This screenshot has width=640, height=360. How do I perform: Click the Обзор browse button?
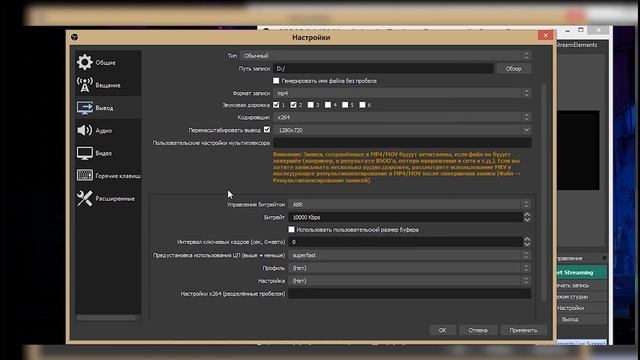tap(513, 69)
